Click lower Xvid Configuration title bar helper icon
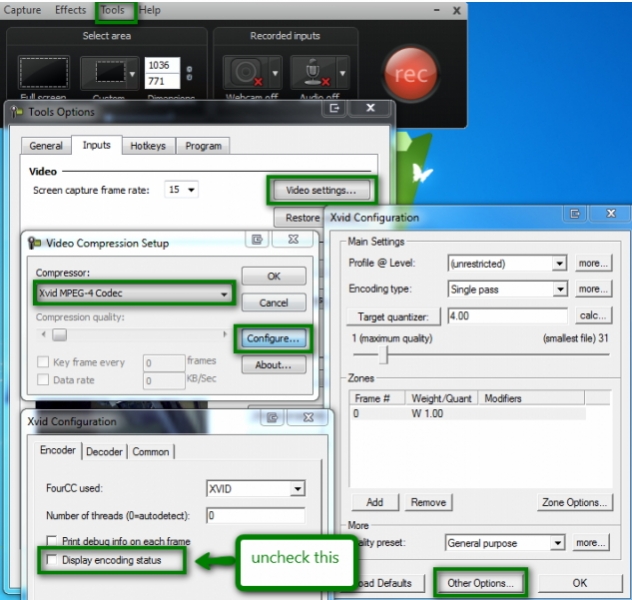 point(272,417)
